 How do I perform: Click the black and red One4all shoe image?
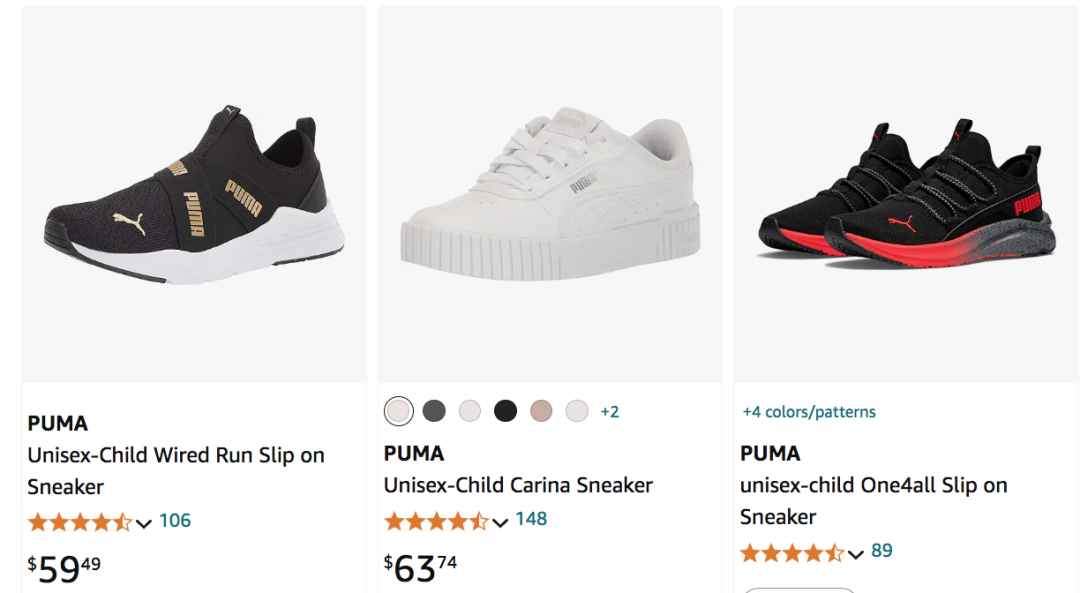[x=905, y=195]
